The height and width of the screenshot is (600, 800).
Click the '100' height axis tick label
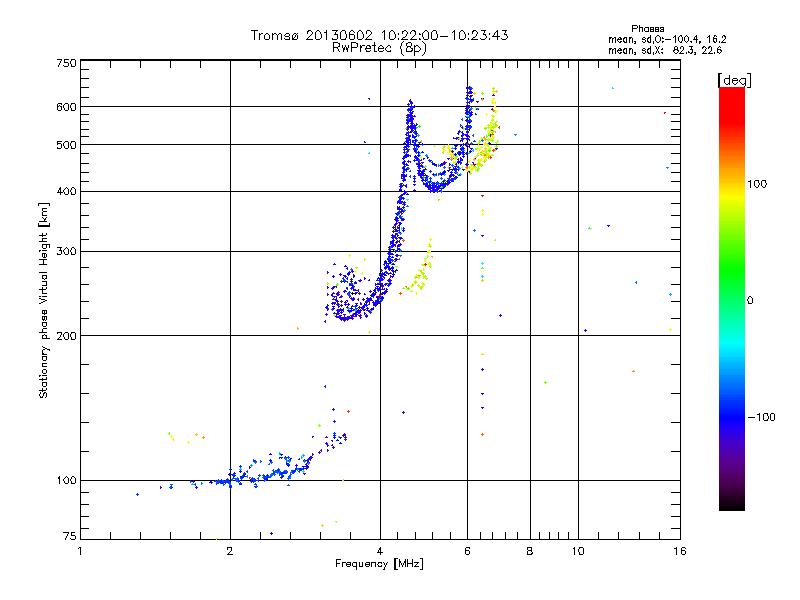(x=66, y=481)
